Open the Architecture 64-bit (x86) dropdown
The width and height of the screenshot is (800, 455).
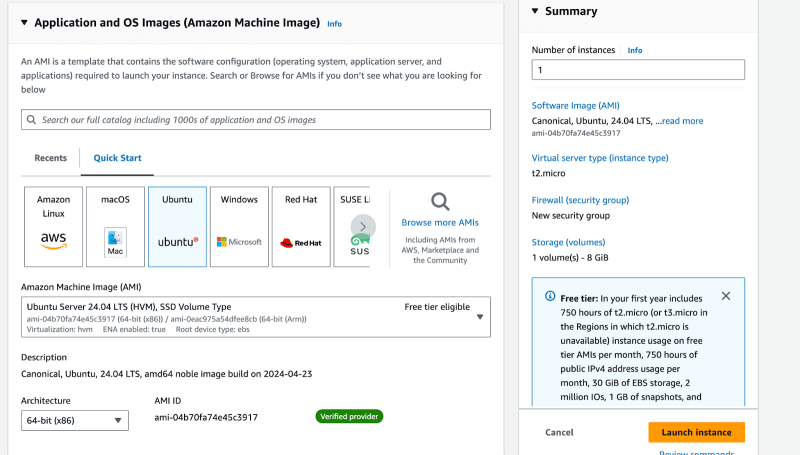(x=74, y=420)
